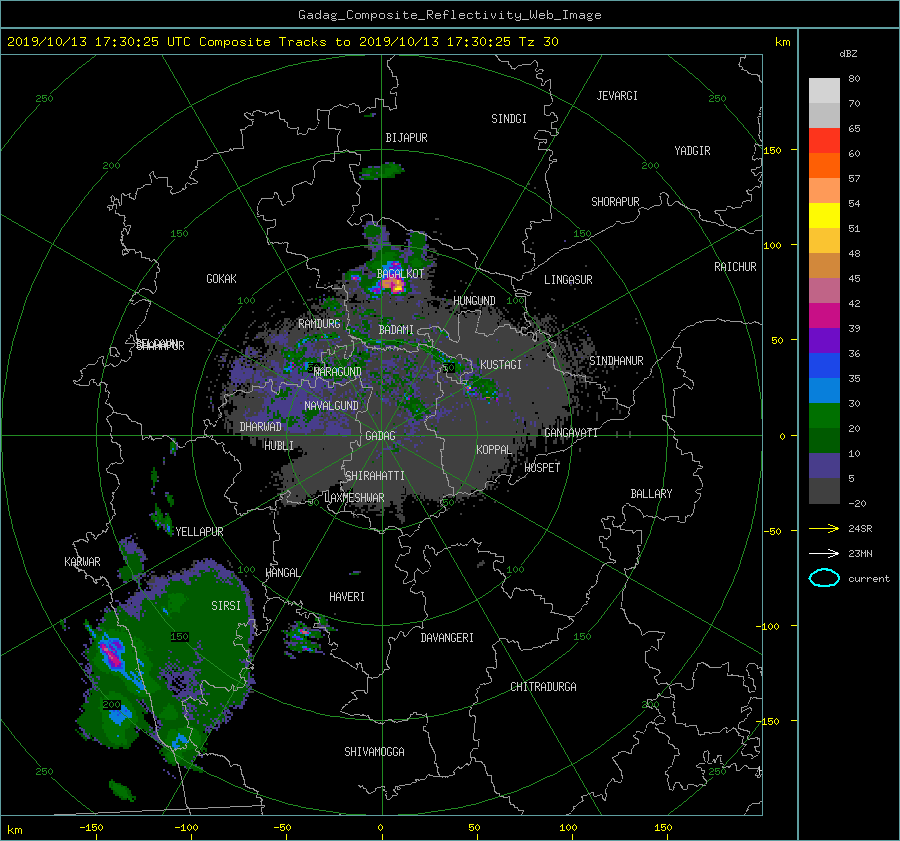Screen dimensions: 900x841
Task: Click the GANGAVATI city label
Action: [571, 433]
